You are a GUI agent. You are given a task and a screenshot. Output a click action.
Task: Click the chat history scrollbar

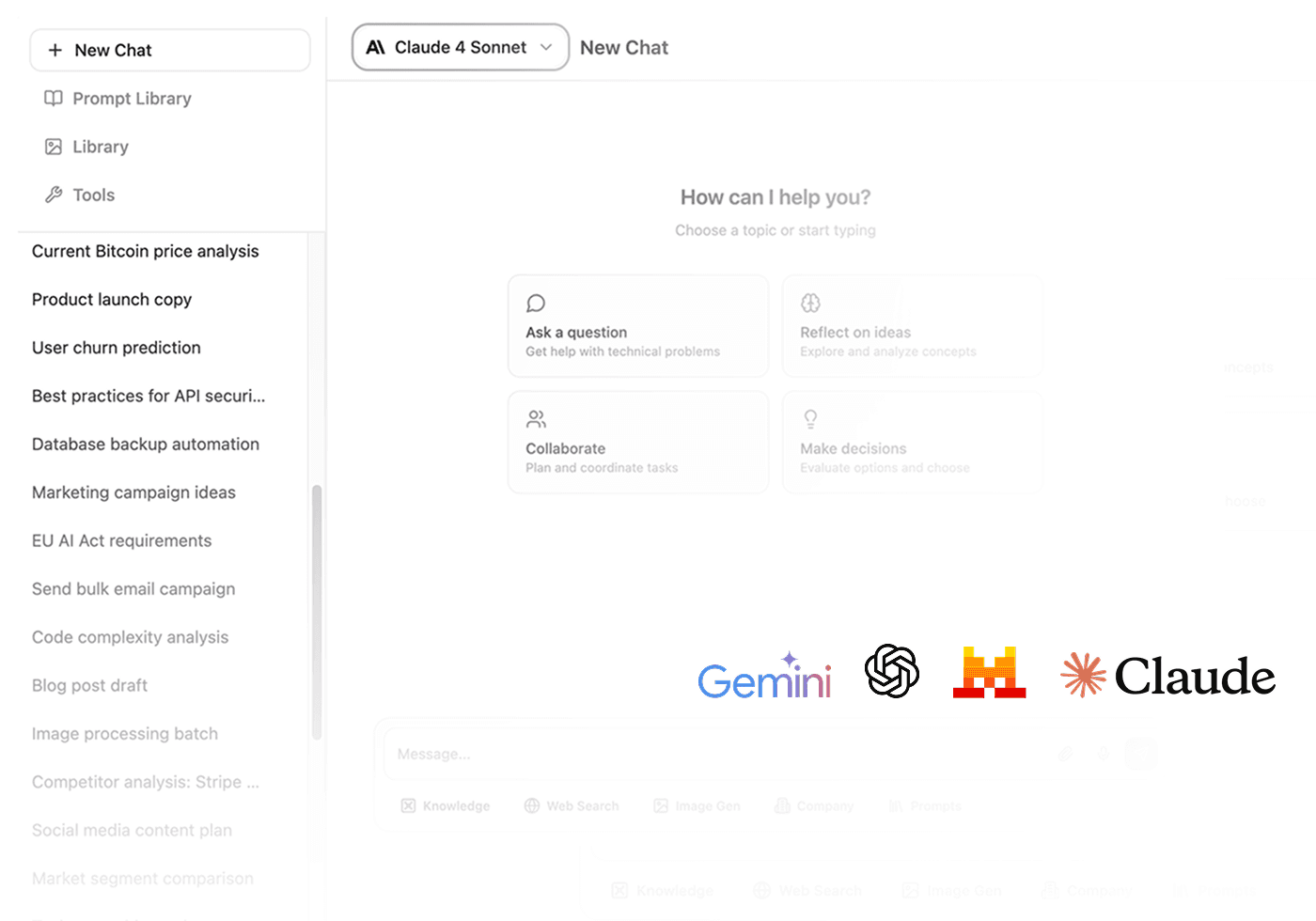317,612
